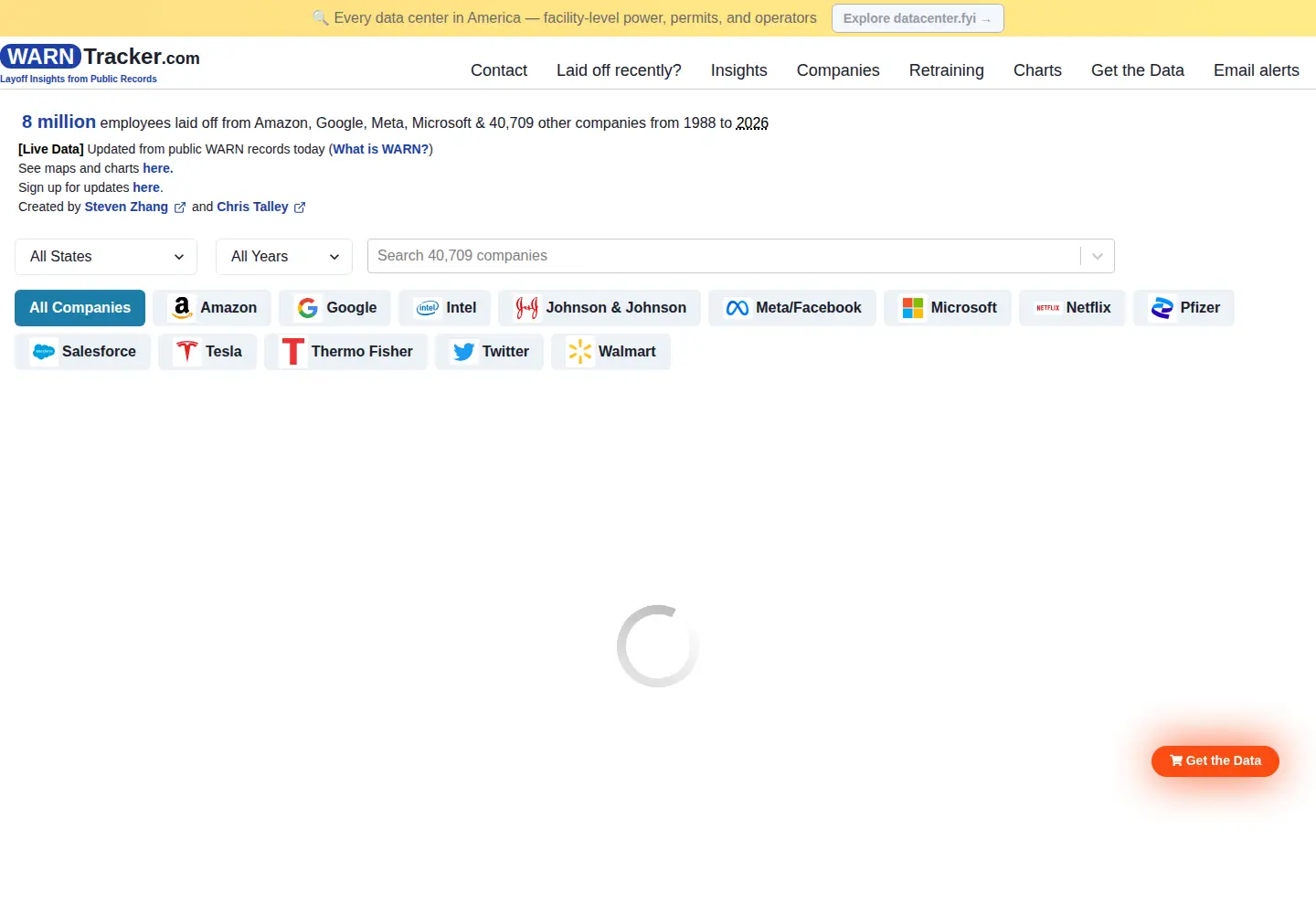Select the Pfizer filter chip
The image size is (1316, 914).
point(1184,308)
